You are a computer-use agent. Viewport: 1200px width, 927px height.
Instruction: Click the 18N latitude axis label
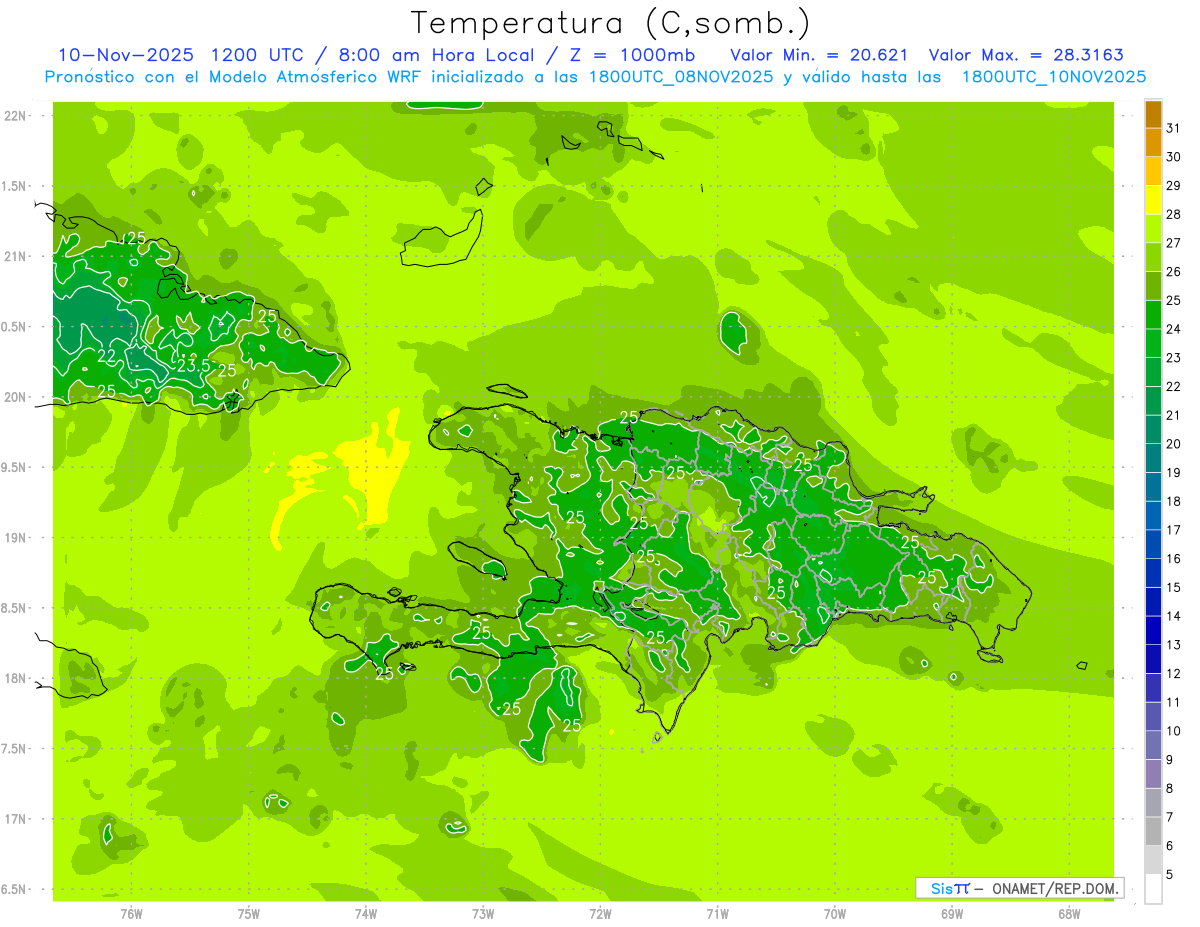(x=17, y=678)
